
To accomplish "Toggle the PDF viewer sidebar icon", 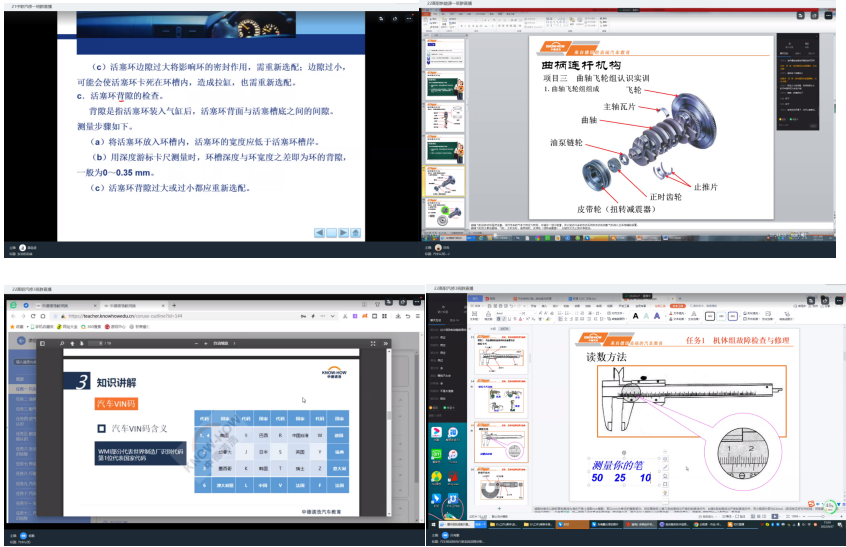I will pyautogui.click(x=44, y=343).
